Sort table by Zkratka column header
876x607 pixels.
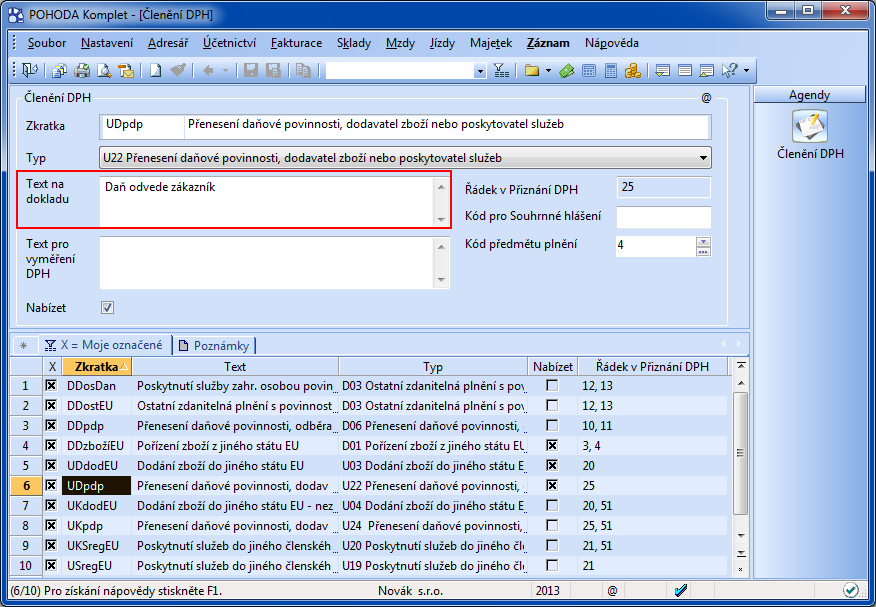[x=95, y=367]
